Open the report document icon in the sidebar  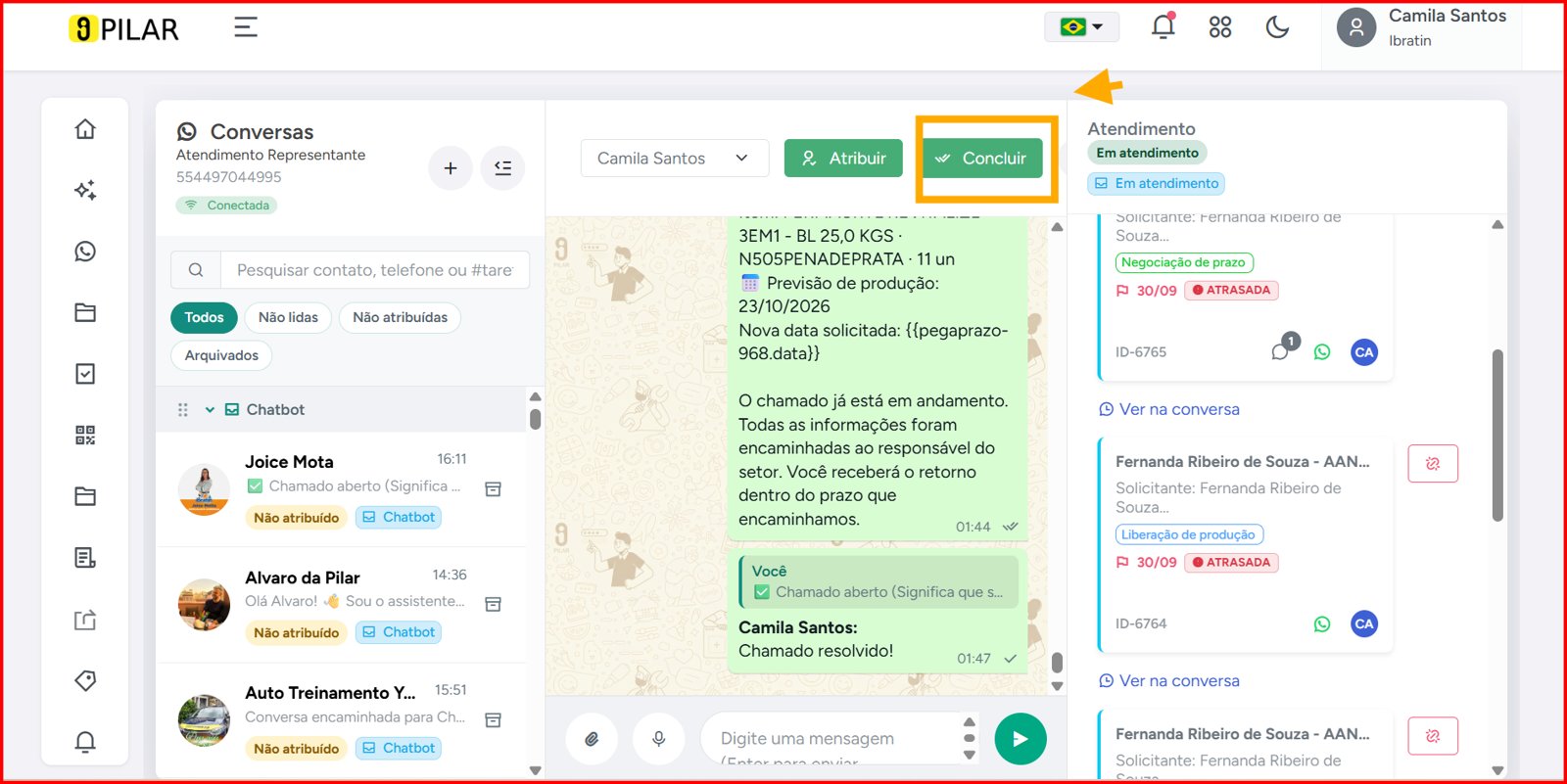tap(85, 558)
